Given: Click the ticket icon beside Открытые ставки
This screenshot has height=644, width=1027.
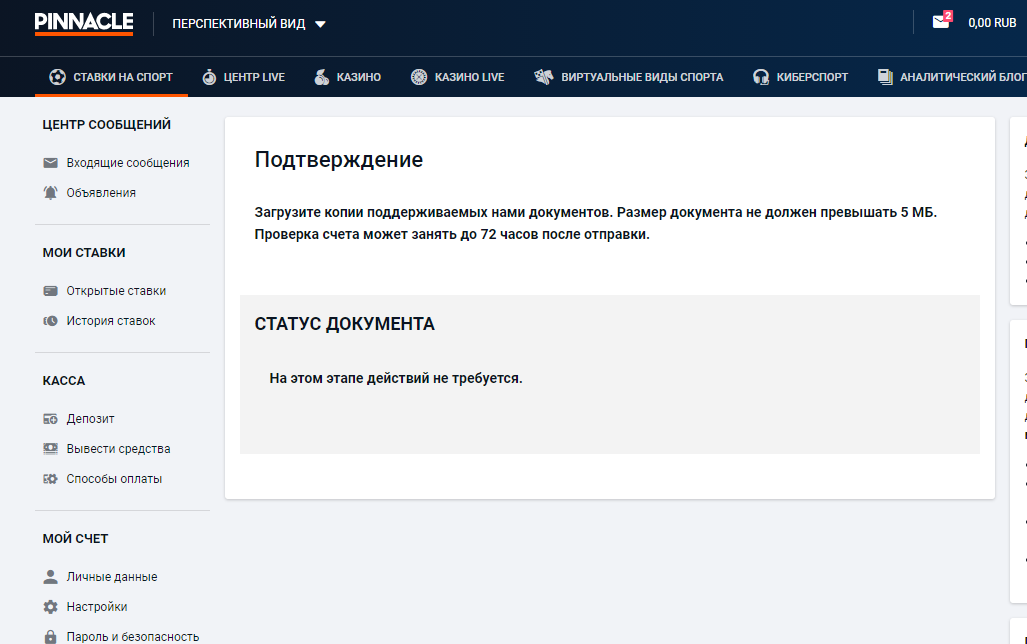Looking at the screenshot, I should point(50,291).
